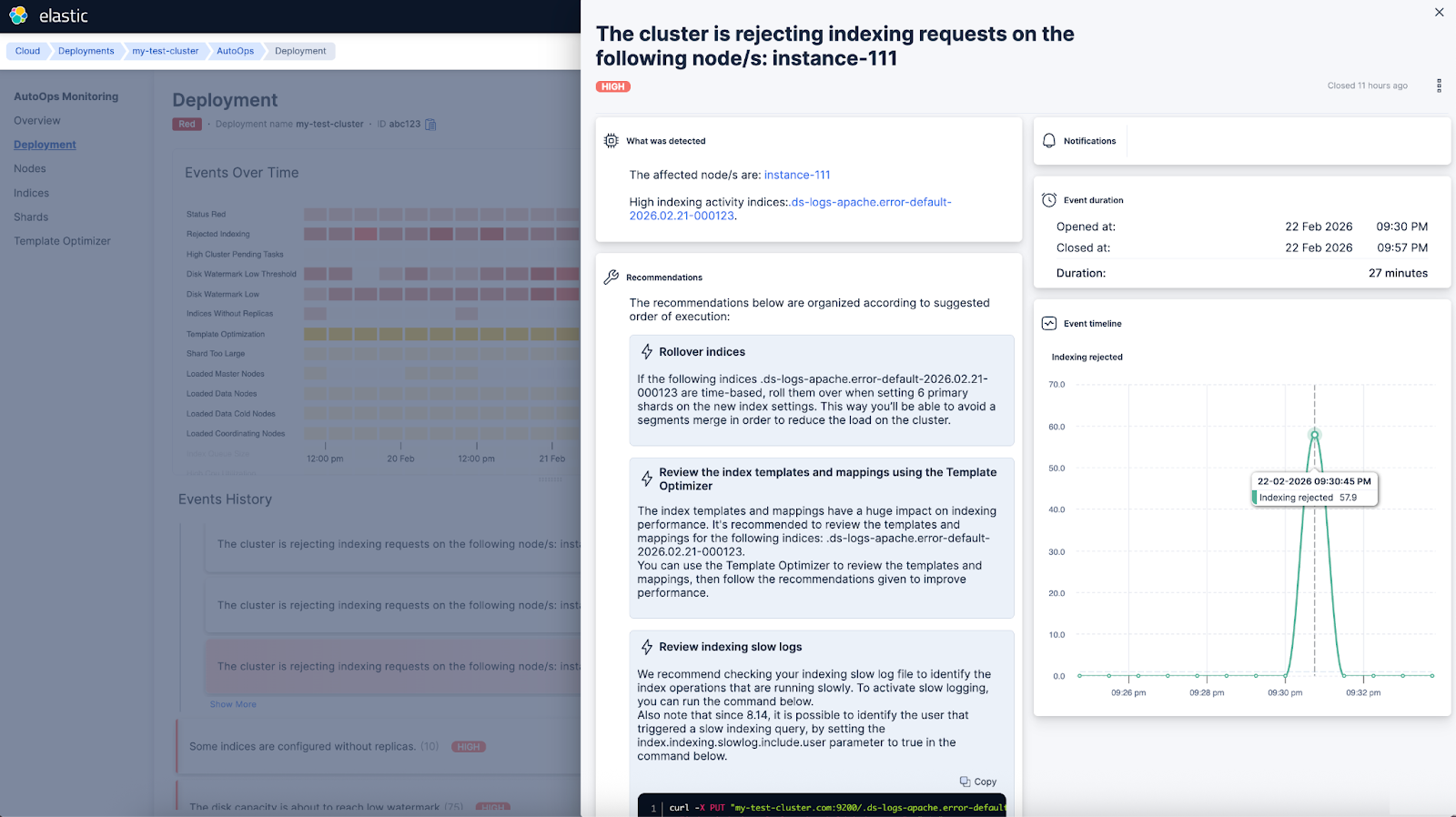The height and width of the screenshot is (817, 1456).
Task: Click the What was detected chip icon
Action: [x=612, y=141]
